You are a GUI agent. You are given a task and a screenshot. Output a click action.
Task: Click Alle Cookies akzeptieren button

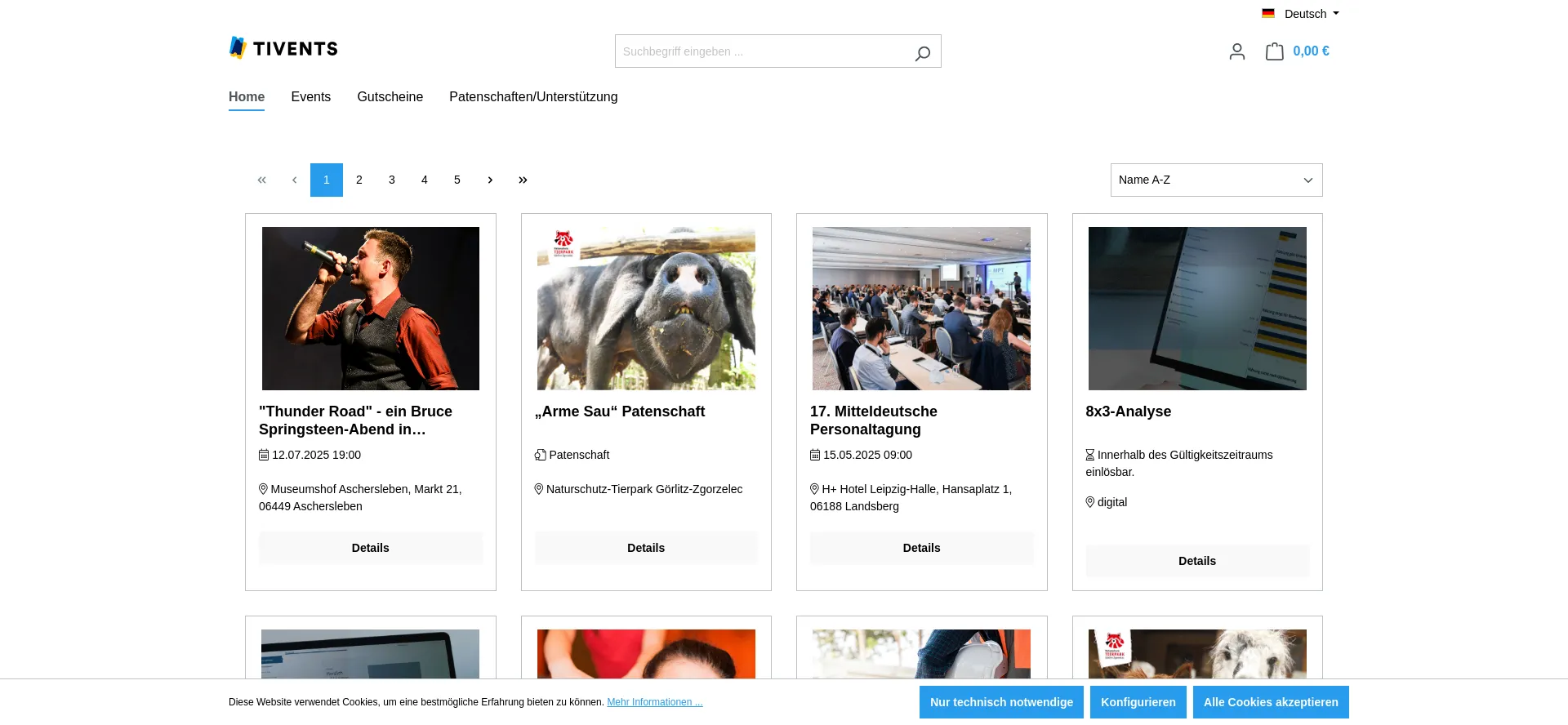click(1271, 702)
